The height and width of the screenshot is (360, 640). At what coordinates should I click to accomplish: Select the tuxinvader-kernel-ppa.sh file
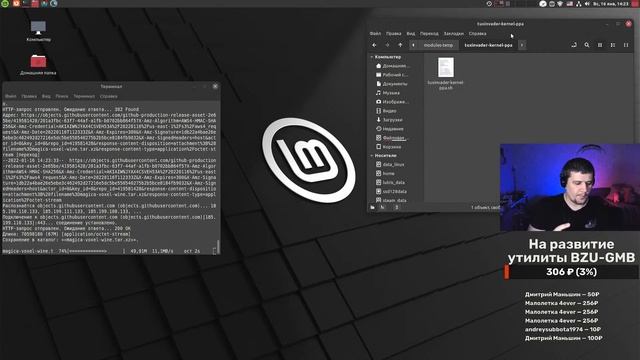coord(445,73)
